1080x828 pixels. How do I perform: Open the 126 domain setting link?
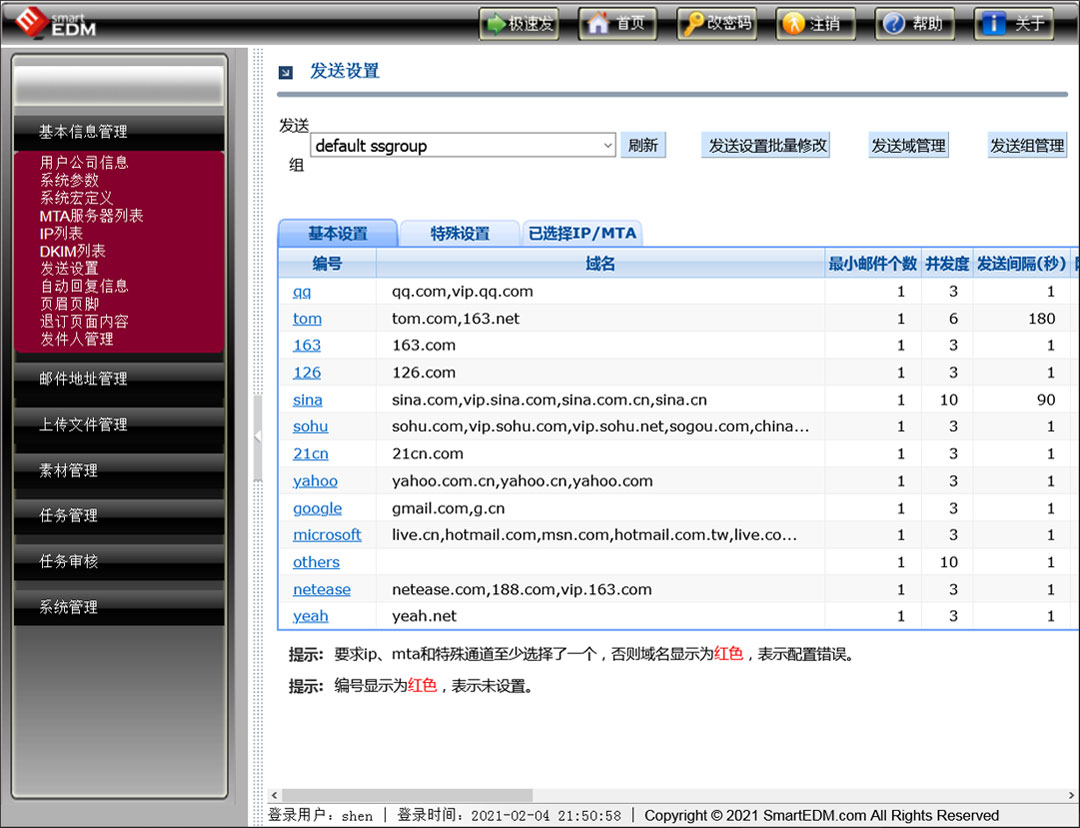pos(307,373)
